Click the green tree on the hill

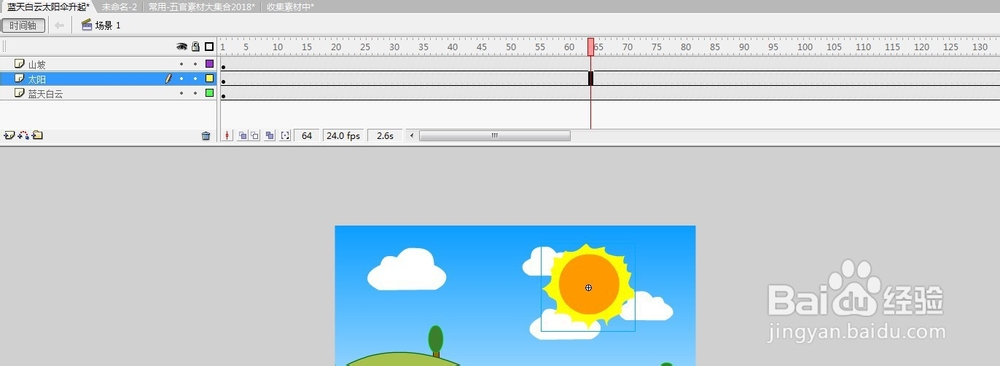point(436,341)
